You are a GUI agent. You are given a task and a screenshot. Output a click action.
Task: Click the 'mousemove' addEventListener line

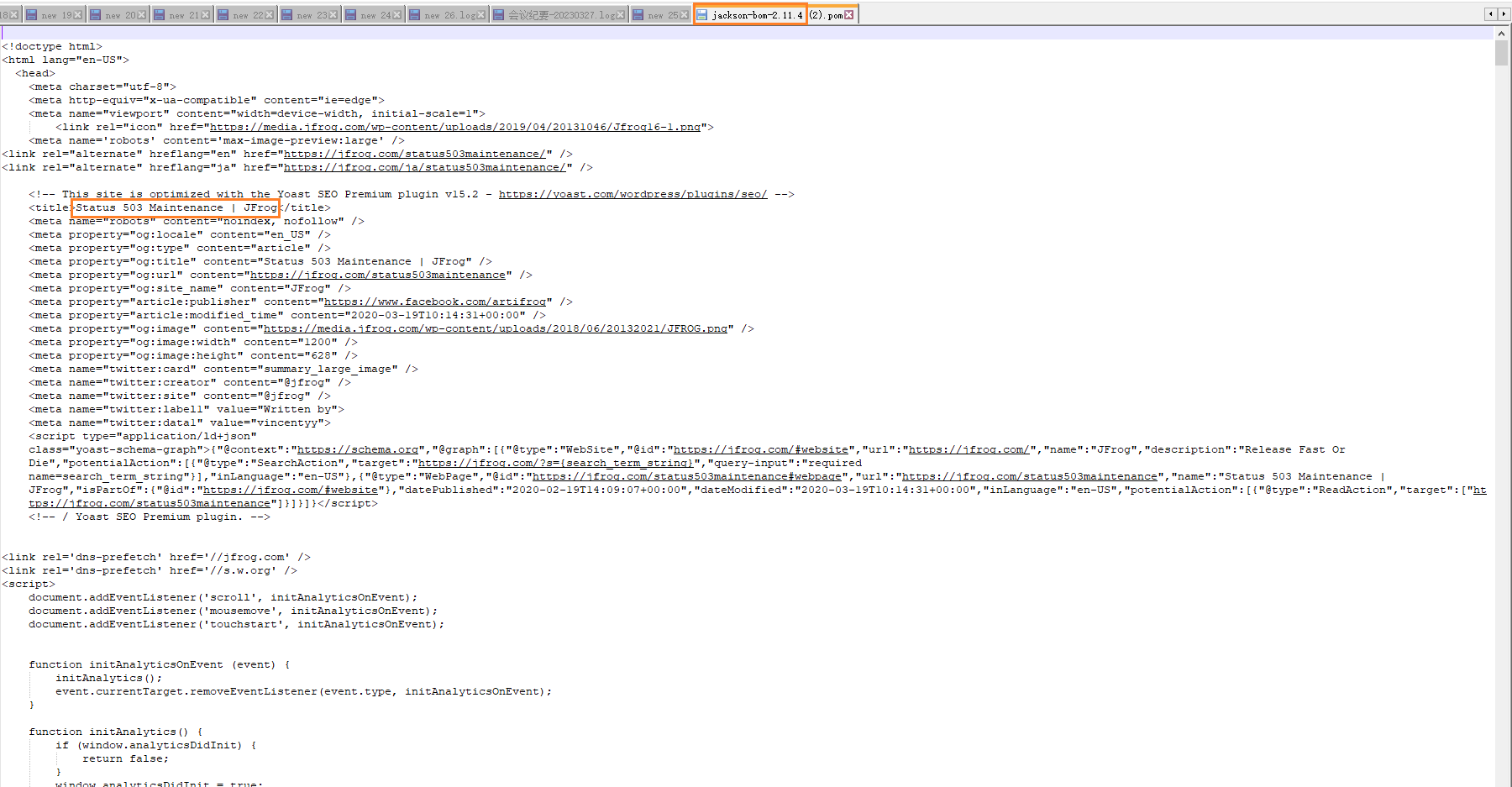234,611
